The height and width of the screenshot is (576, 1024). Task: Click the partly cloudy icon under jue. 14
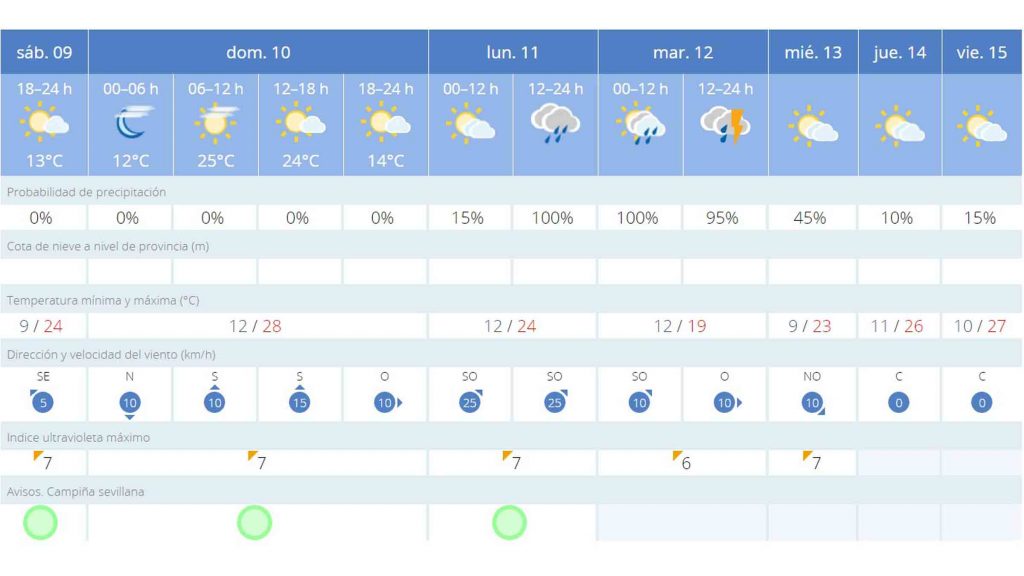(899, 128)
